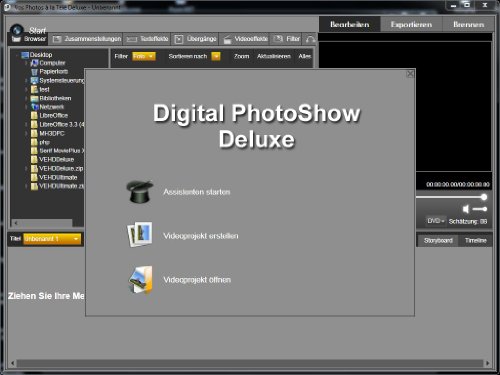Click the Start globe logo icon
The width and height of the screenshot is (500, 375).
click(16, 30)
